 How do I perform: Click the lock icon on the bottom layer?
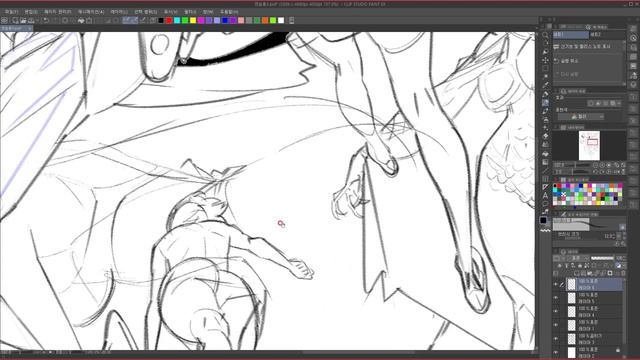pyautogui.click(x=618, y=350)
